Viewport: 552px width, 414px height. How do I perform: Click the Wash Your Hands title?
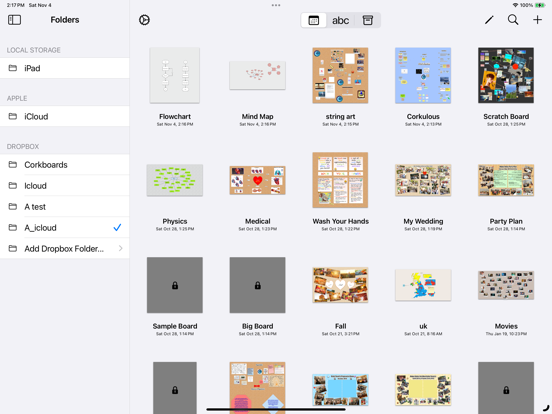(x=340, y=221)
